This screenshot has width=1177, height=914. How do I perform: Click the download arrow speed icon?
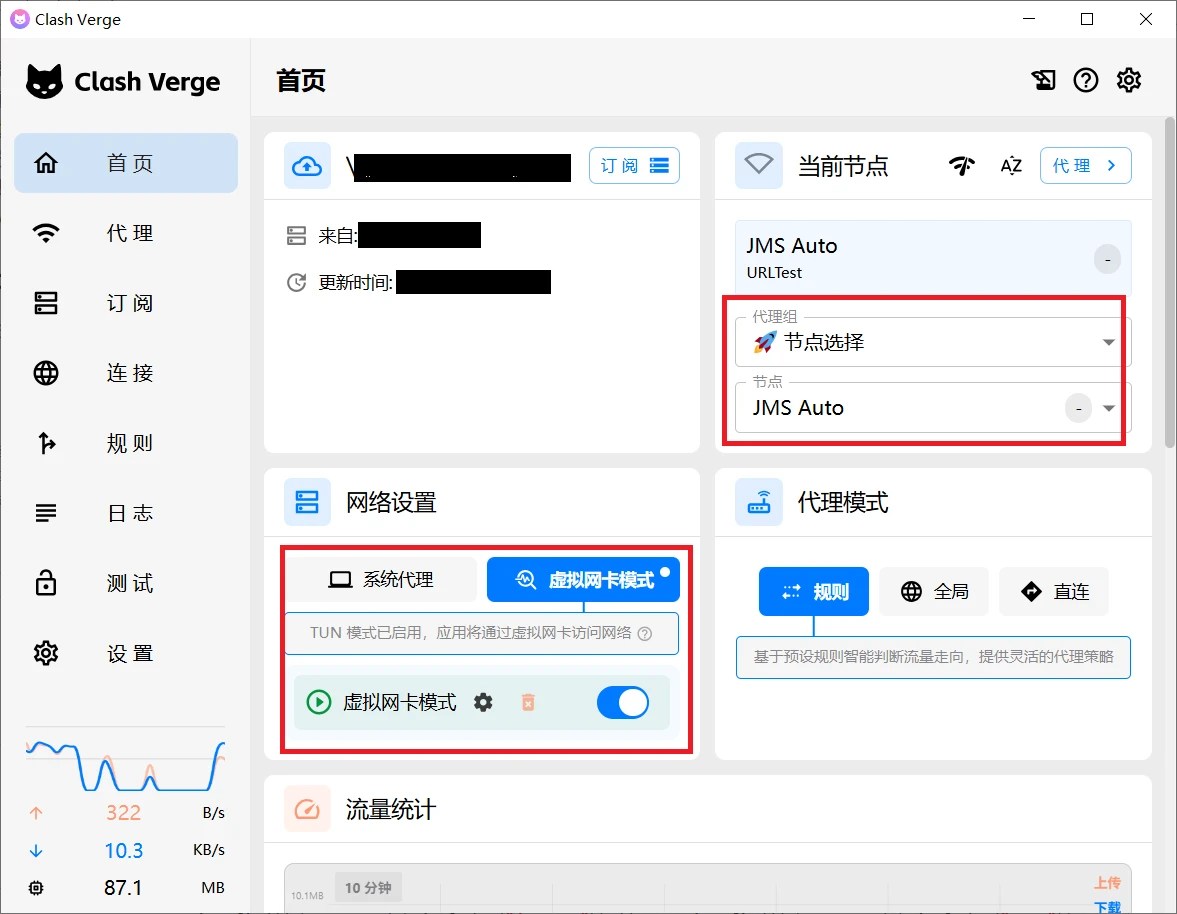[x=36, y=850]
